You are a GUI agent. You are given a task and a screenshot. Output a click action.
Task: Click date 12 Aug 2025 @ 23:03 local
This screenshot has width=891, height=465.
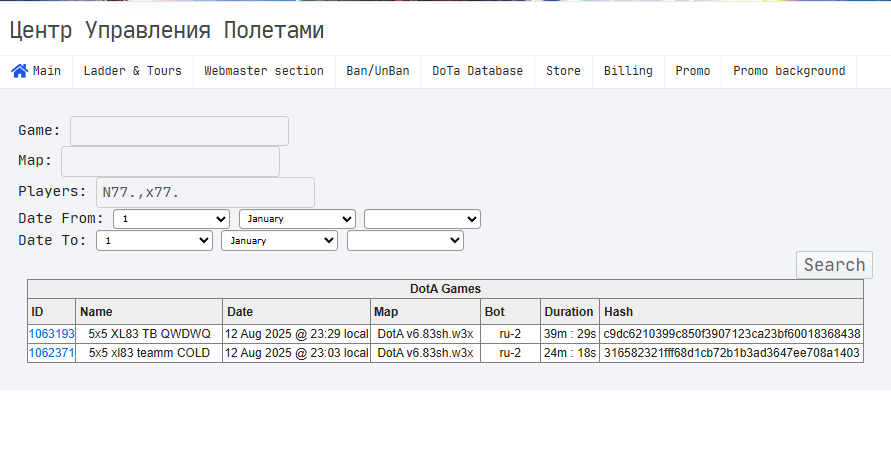(x=297, y=352)
